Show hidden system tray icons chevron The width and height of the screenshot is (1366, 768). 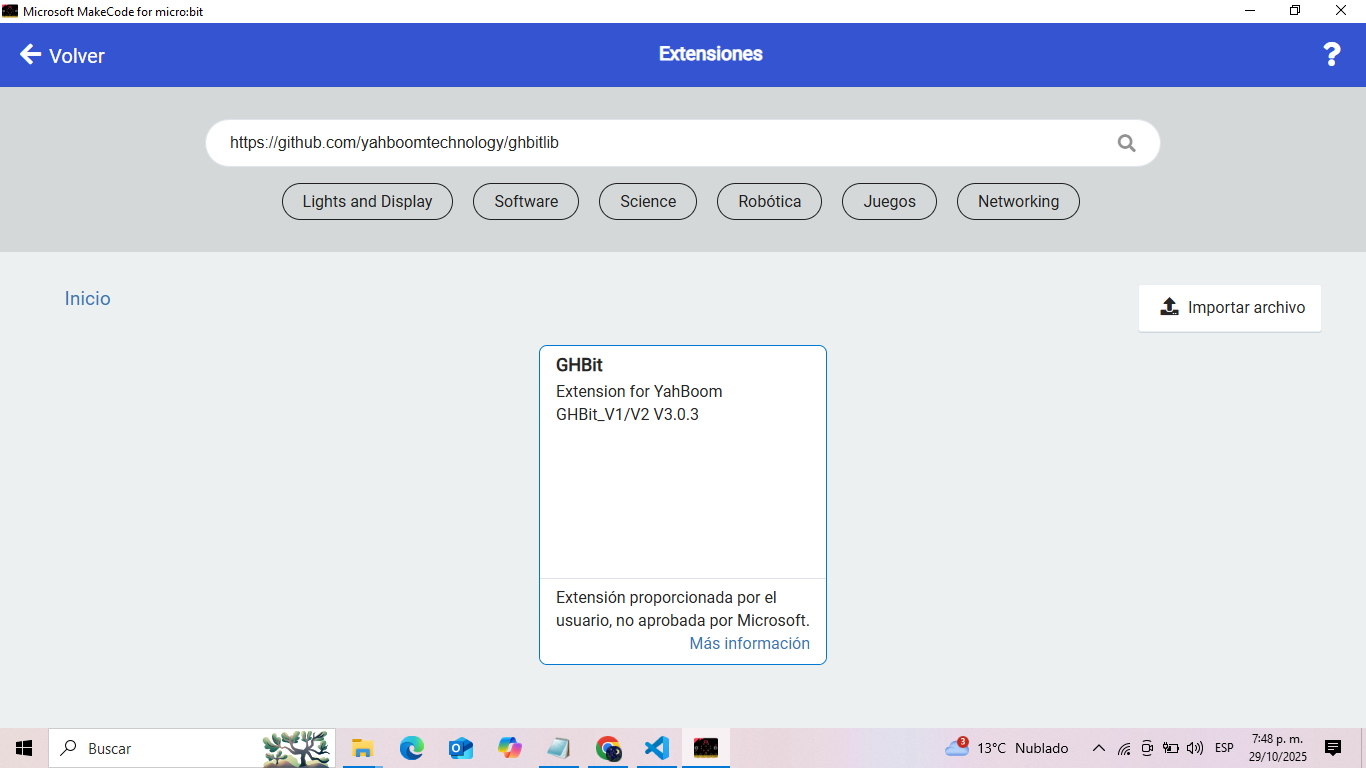(x=1098, y=748)
